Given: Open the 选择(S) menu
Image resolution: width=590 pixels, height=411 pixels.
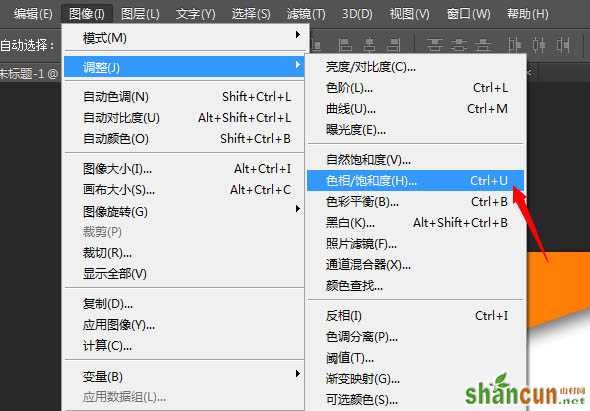Looking at the screenshot, I should tap(251, 14).
